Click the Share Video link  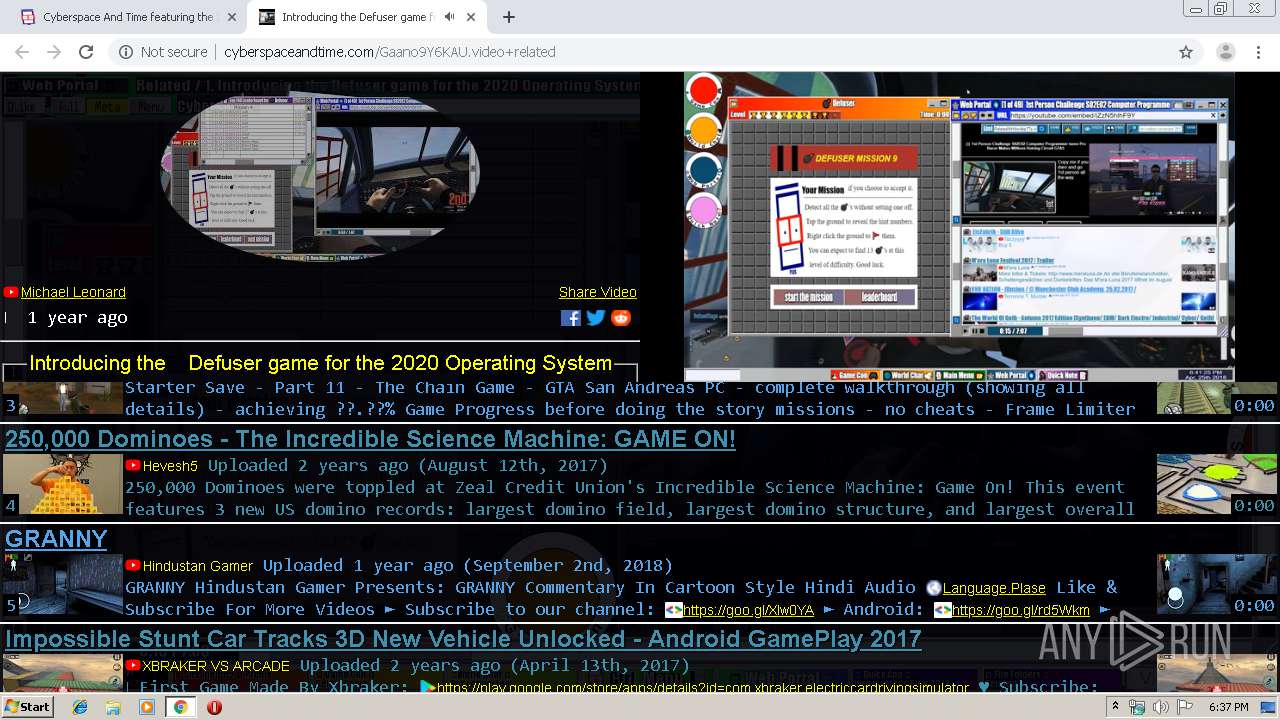tap(598, 292)
